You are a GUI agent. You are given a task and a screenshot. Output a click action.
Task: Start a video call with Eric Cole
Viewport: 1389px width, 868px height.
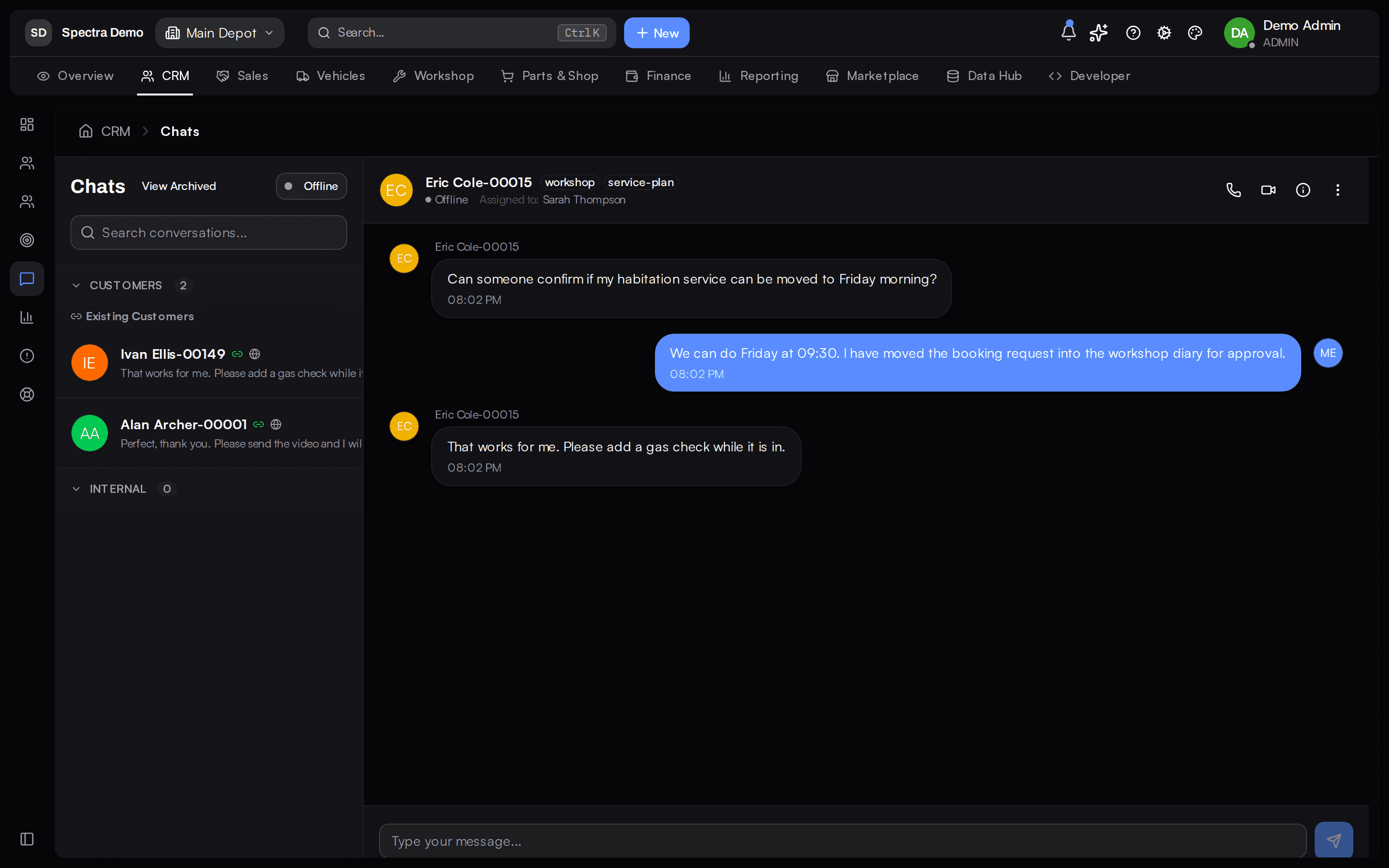click(1268, 190)
